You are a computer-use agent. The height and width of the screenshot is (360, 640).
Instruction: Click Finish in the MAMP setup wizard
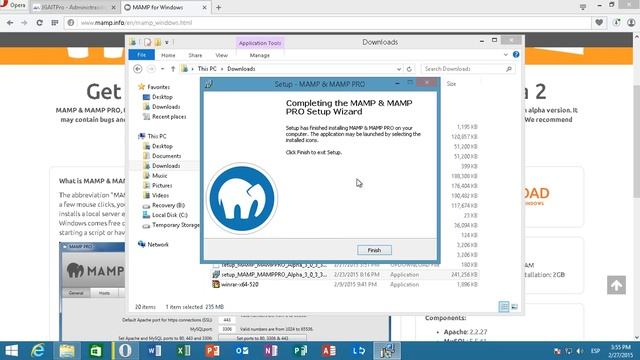(374, 250)
